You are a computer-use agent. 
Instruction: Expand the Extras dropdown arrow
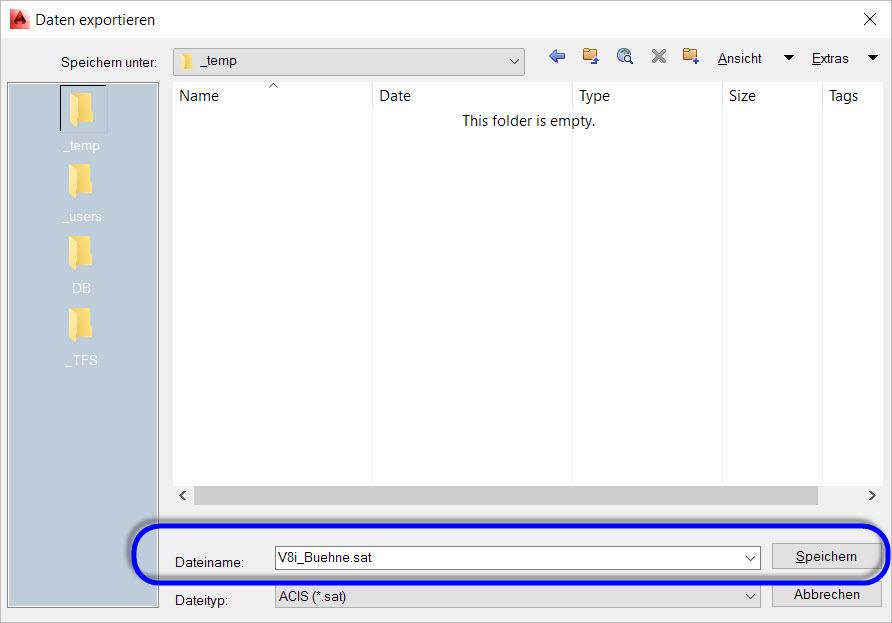tap(873, 57)
